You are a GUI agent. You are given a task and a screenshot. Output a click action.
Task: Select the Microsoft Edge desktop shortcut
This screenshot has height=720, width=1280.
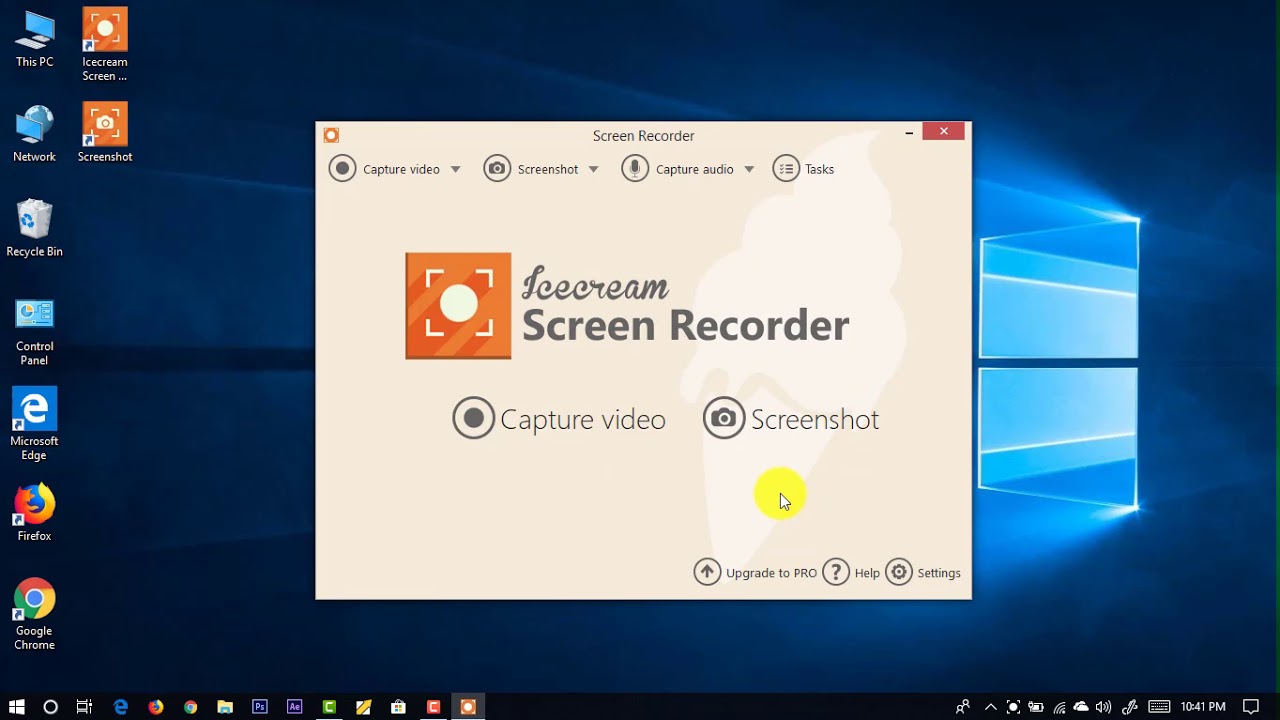34,424
